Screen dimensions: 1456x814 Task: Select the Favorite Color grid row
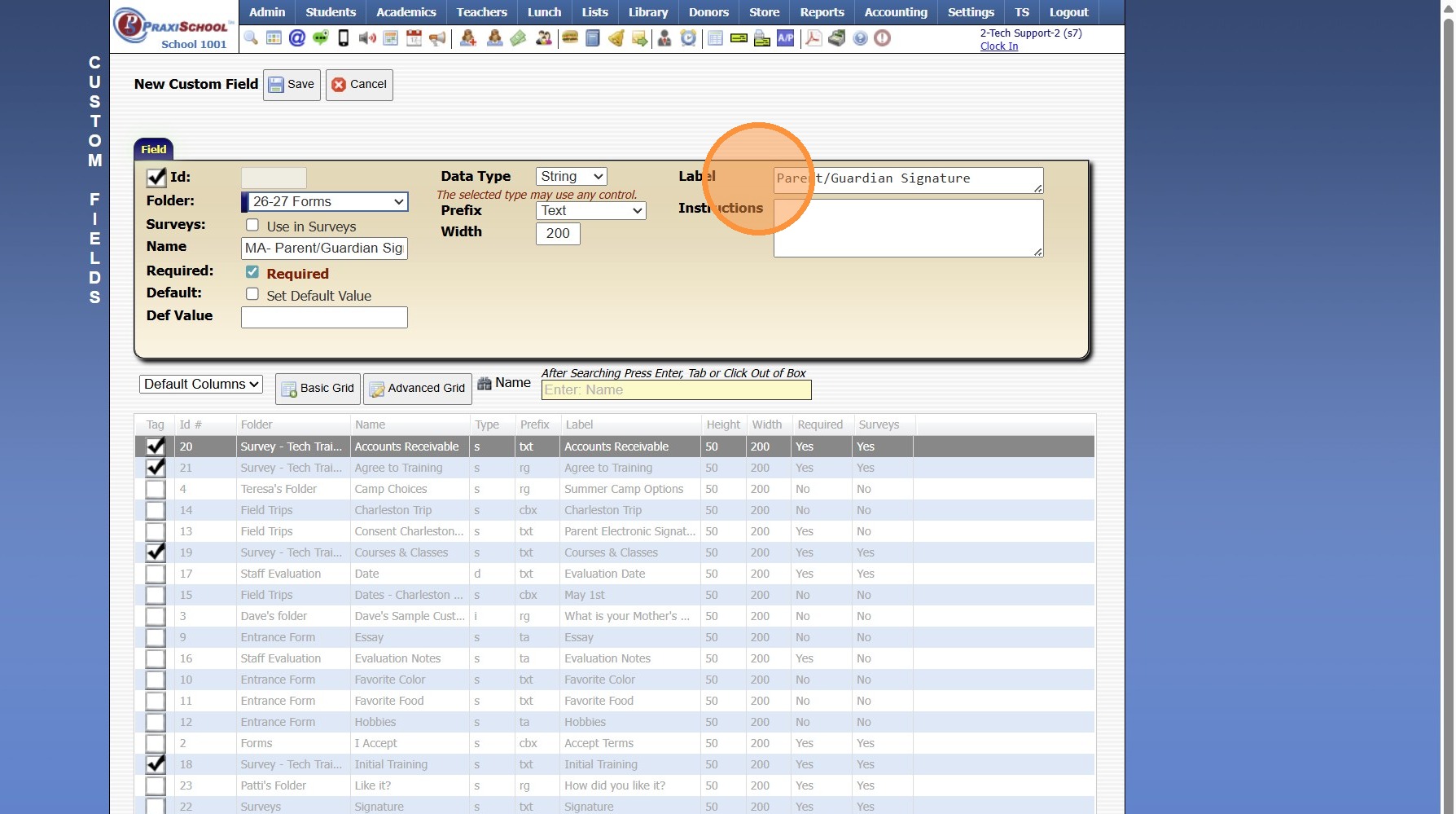click(x=614, y=680)
